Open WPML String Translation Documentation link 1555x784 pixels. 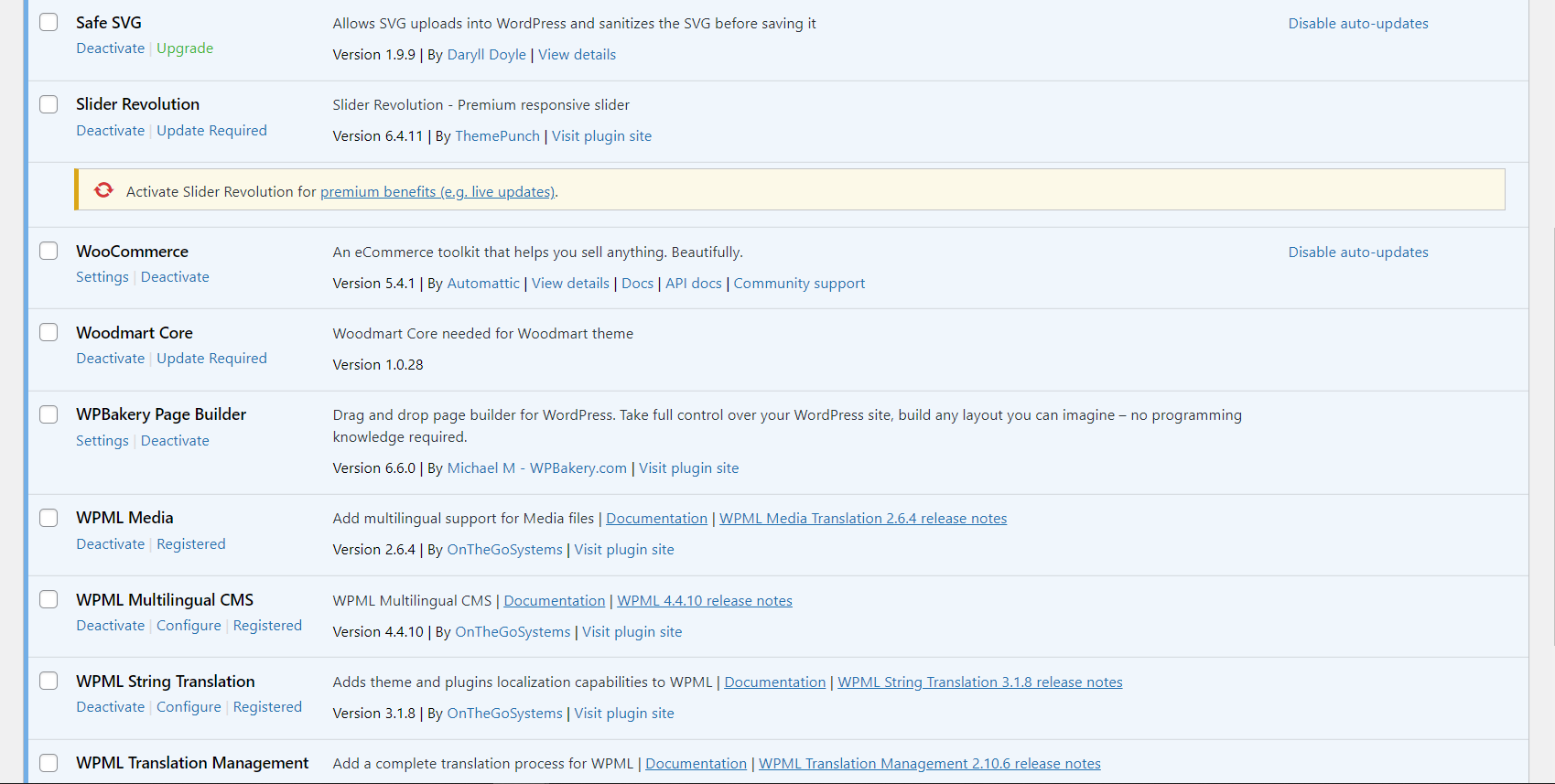[x=774, y=682]
